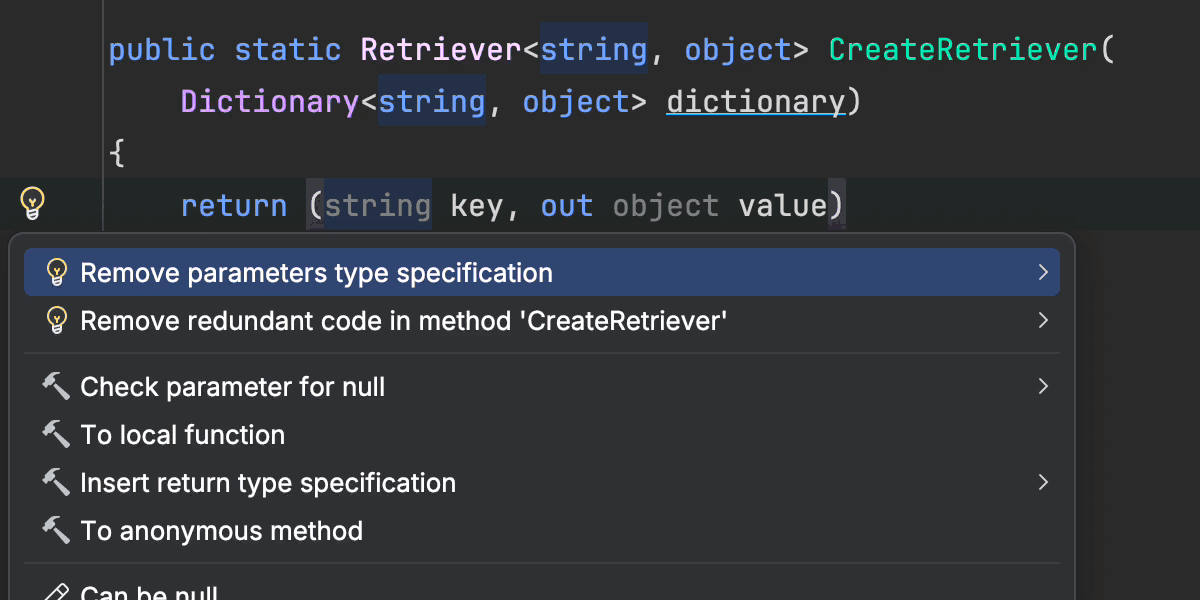The width and height of the screenshot is (1200, 600).
Task: Open the Check parameter for null submenu arrow
Action: pos(1043,387)
